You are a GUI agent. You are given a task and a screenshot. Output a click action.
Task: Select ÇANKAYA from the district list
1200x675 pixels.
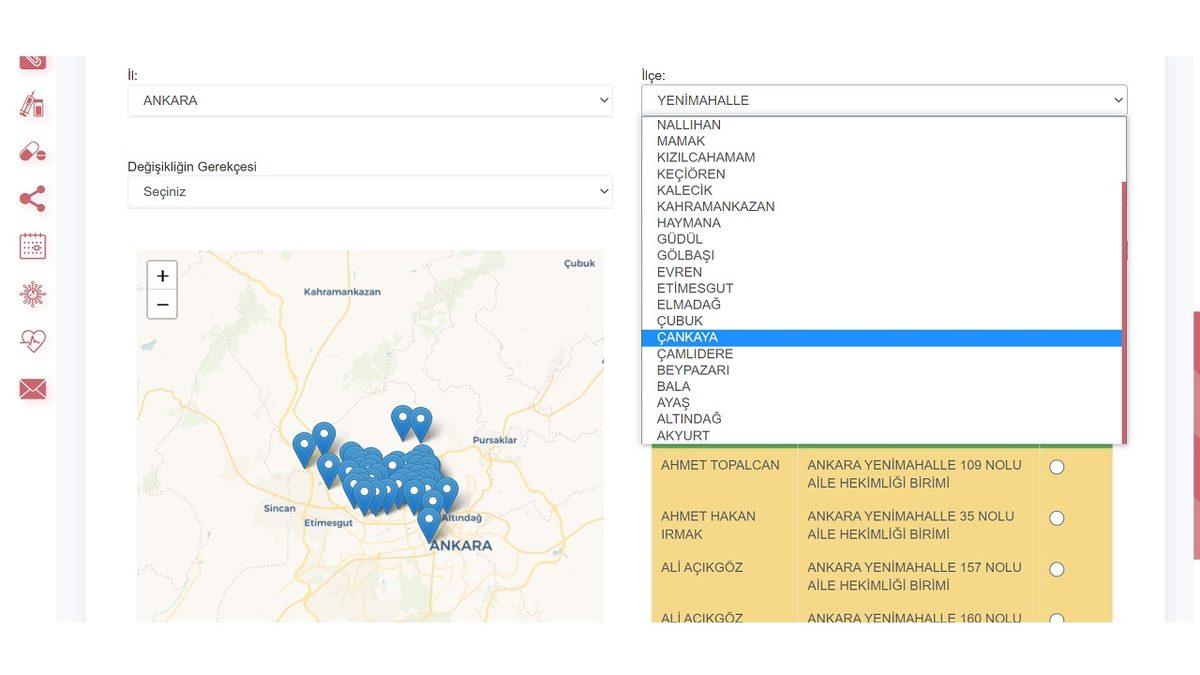(687, 337)
